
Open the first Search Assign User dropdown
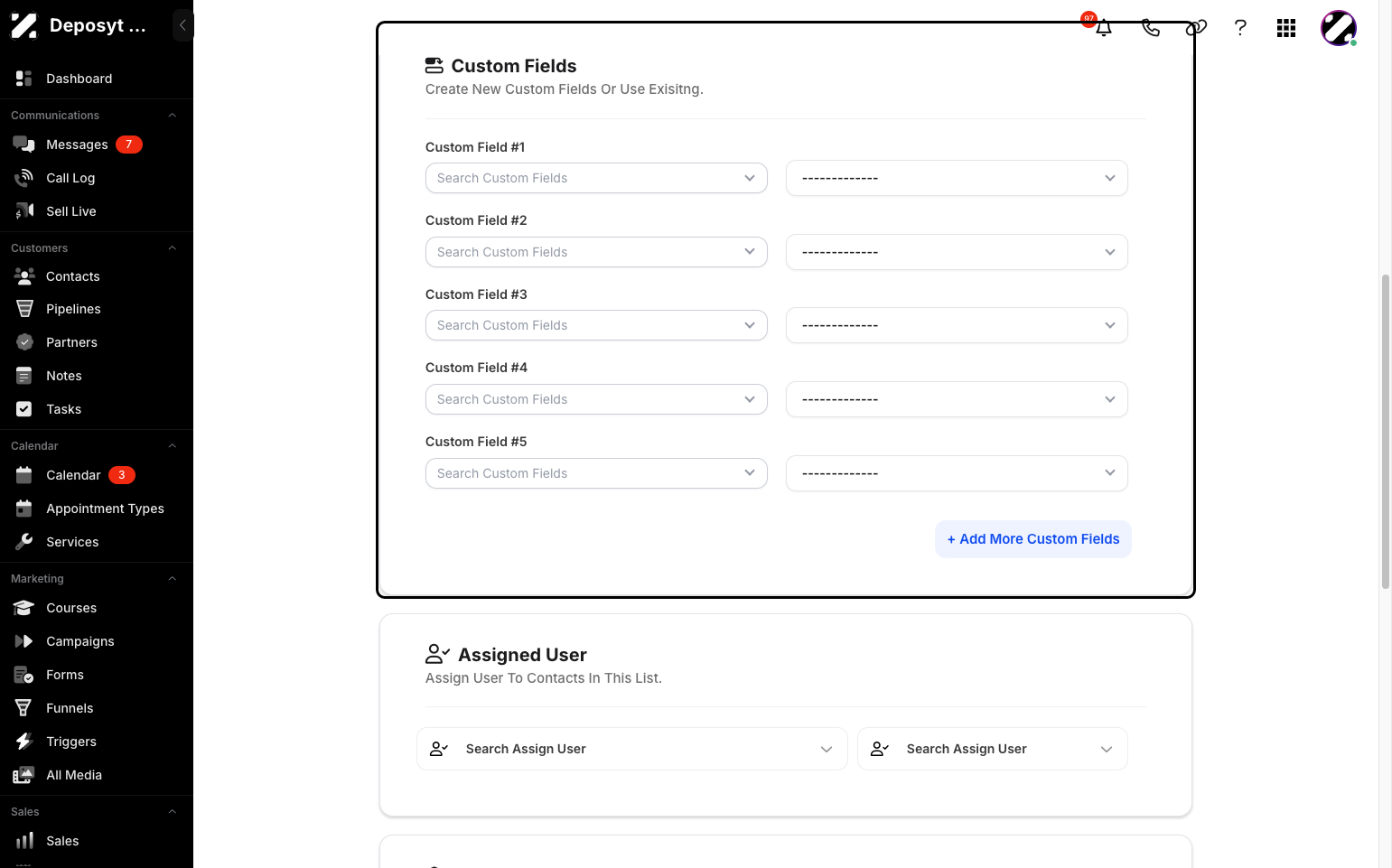pos(631,749)
